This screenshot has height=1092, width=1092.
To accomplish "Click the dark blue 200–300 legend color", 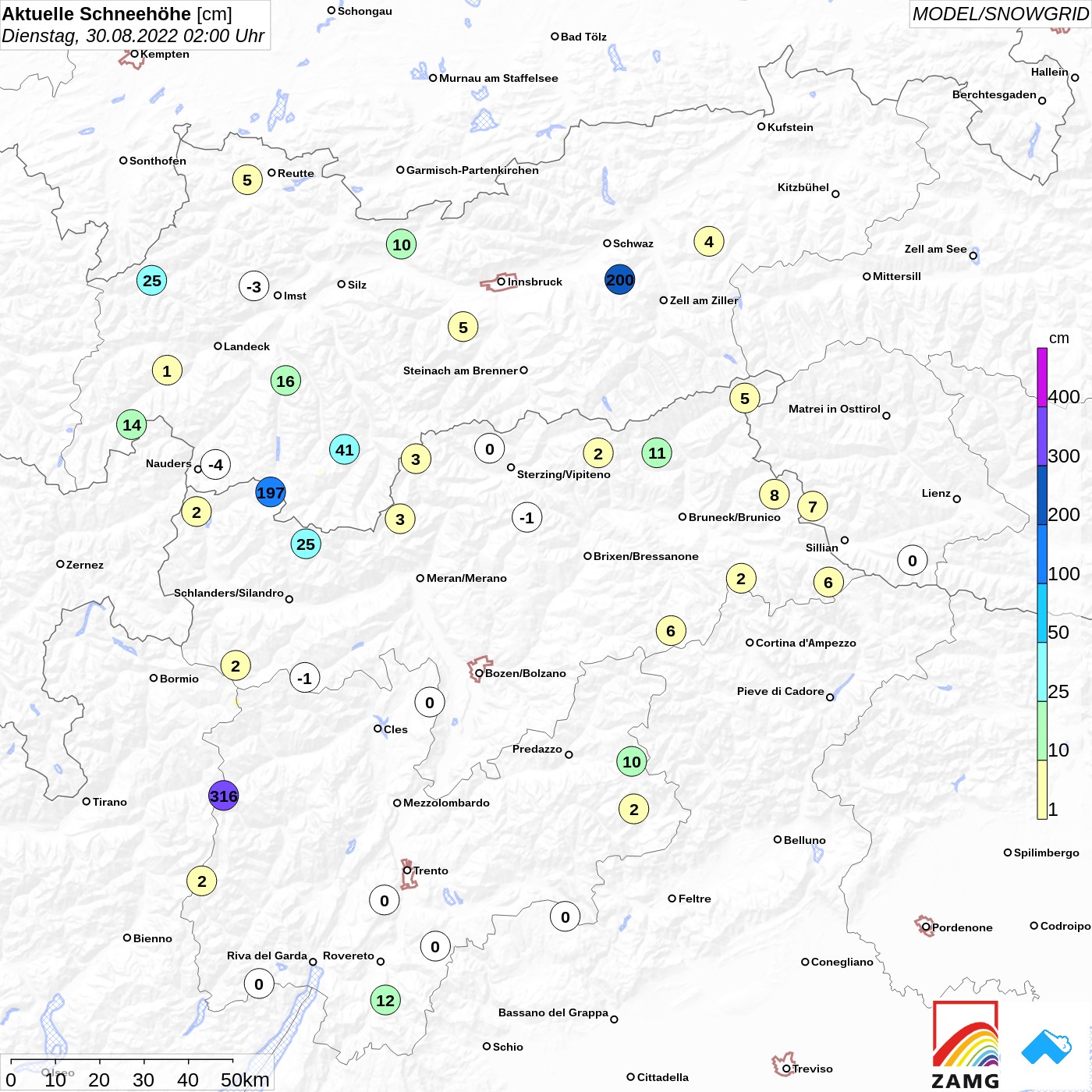I will coord(1042,495).
